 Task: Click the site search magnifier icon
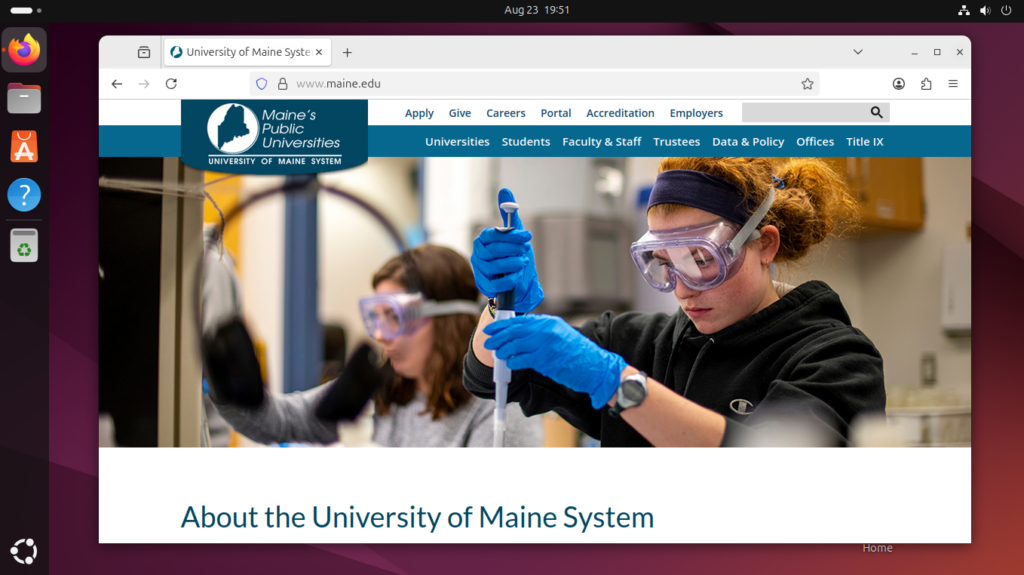click(877, 113)
